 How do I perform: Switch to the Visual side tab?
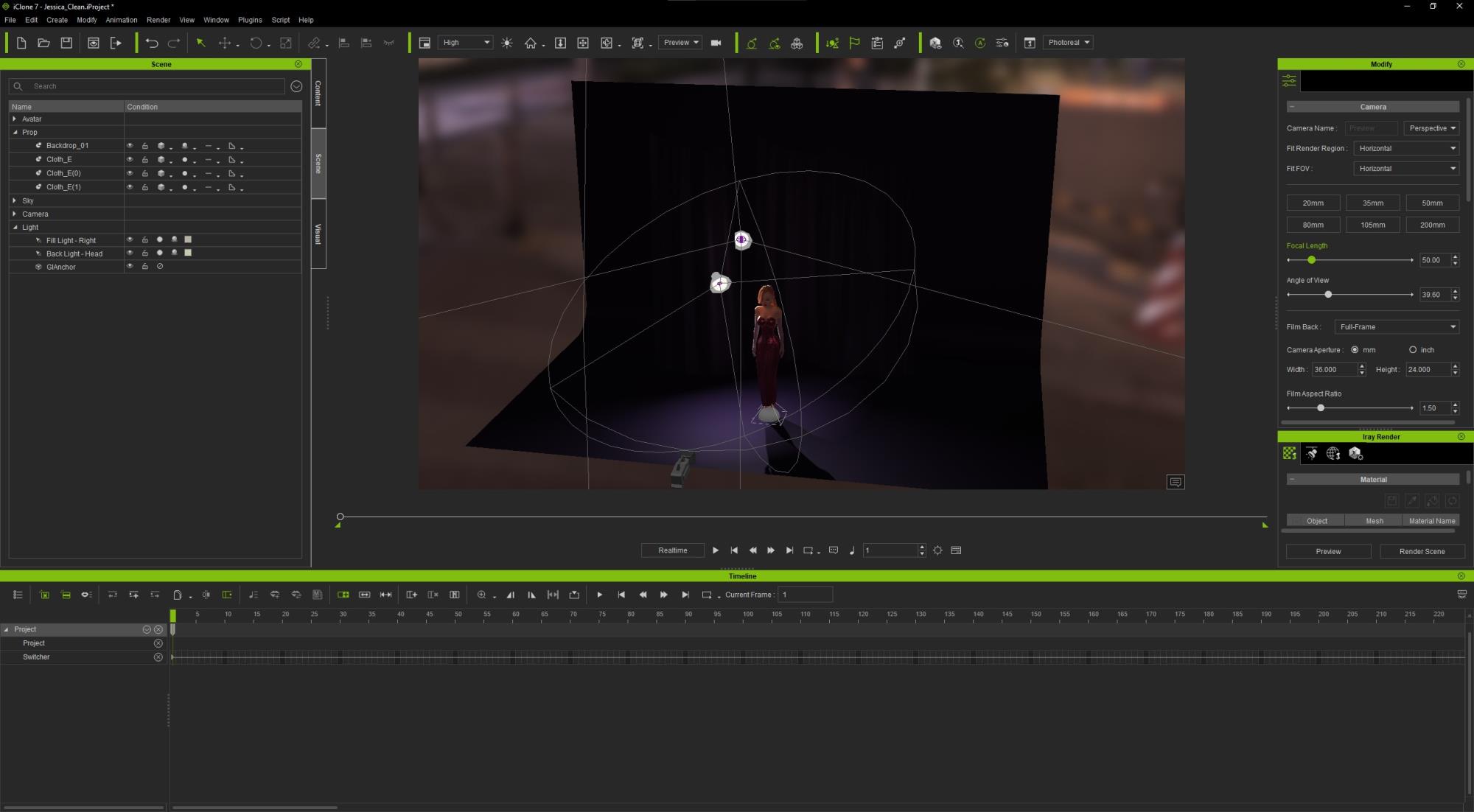tap(318, 234)
